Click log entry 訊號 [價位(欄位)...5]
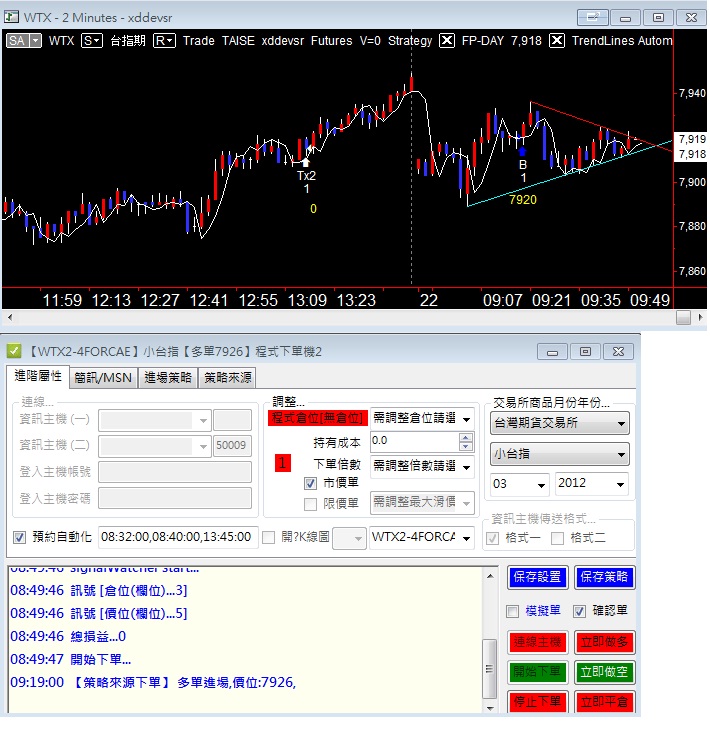Image resolution: width=710 pixels, height=734 pixels. [99, 614]
